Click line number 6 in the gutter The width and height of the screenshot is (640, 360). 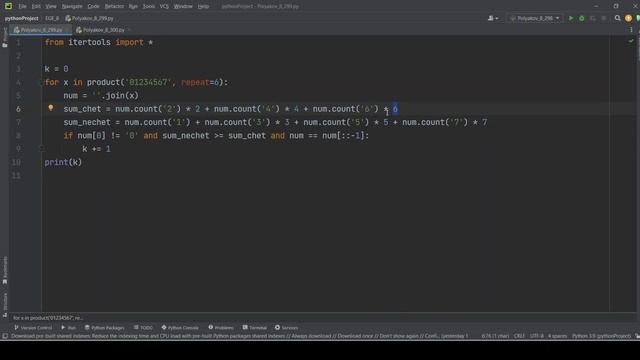point(18,109)
